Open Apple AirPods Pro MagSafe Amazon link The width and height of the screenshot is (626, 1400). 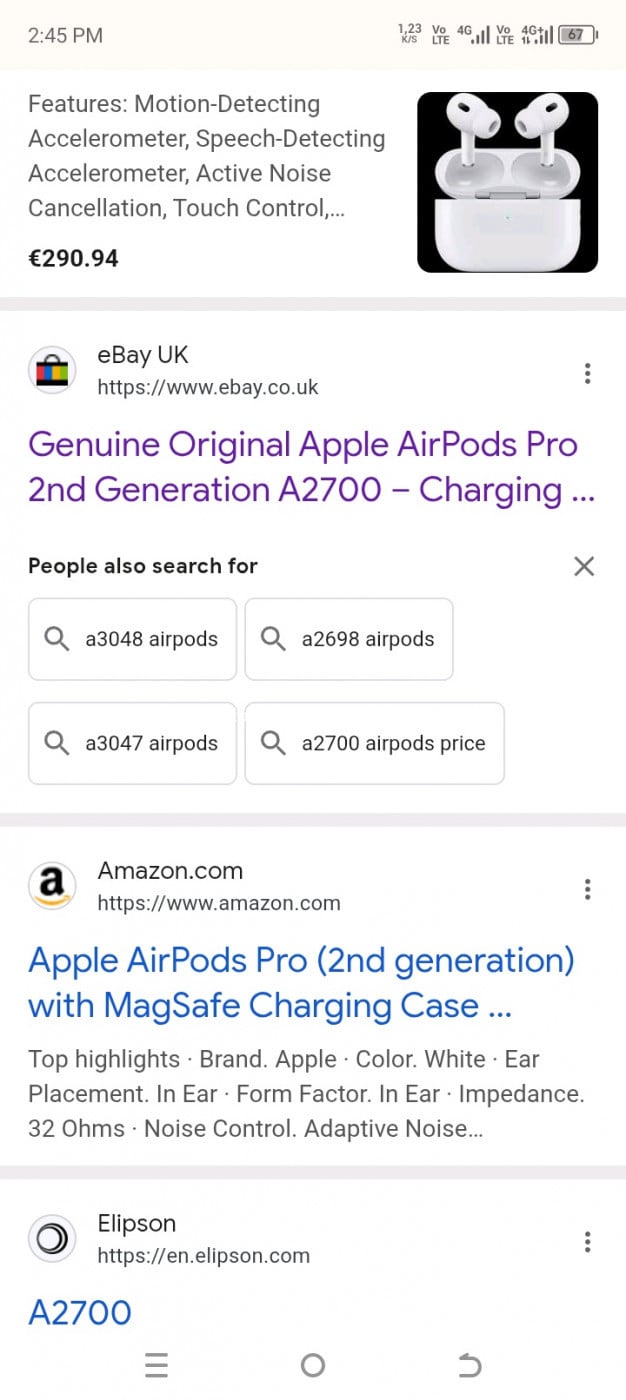[301, 983]
